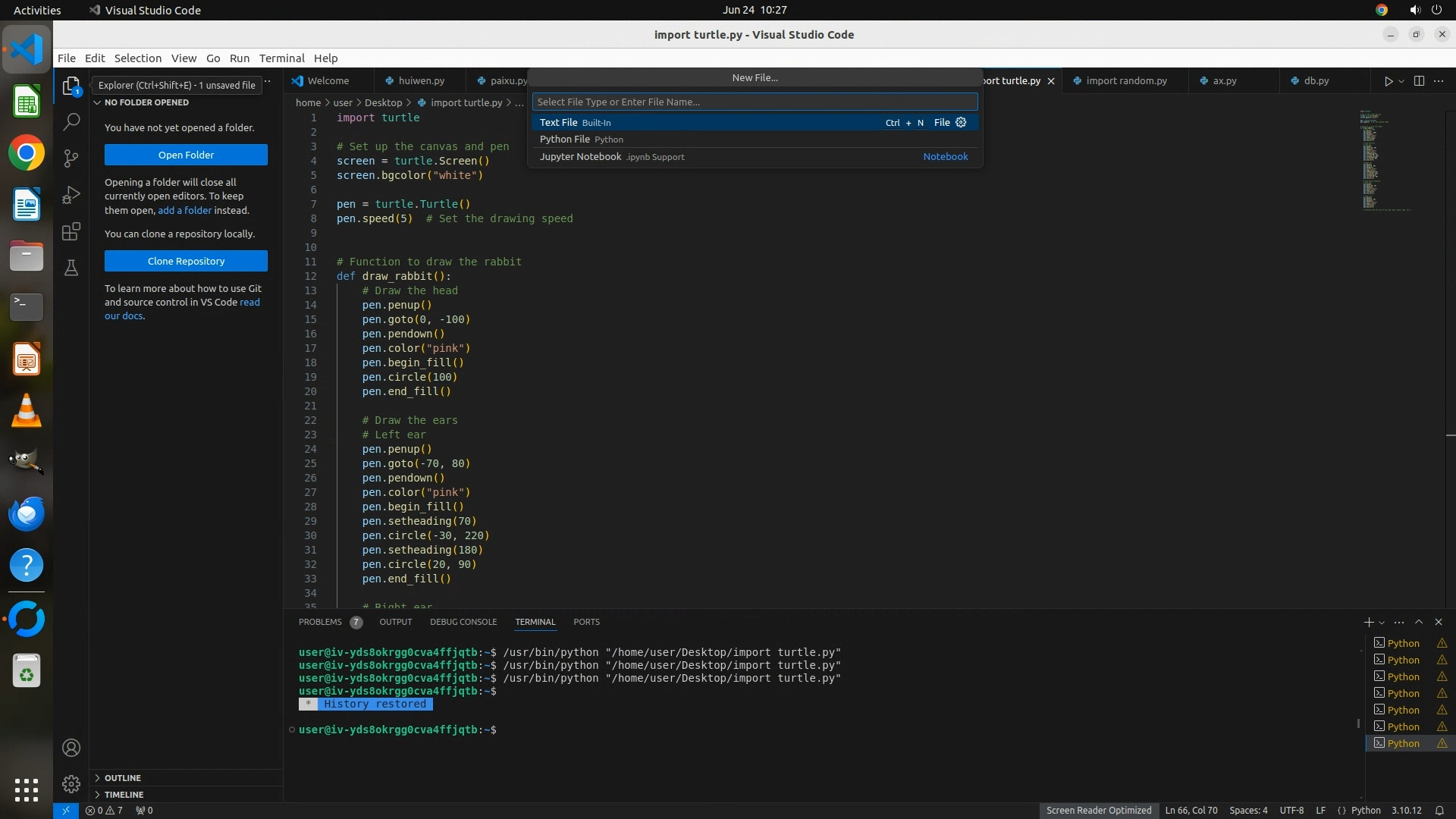Toggle Screen Reader Optimized status item
Image resolution: width=1456 pixels, height=819 pixels.
tap(1098, 810)
